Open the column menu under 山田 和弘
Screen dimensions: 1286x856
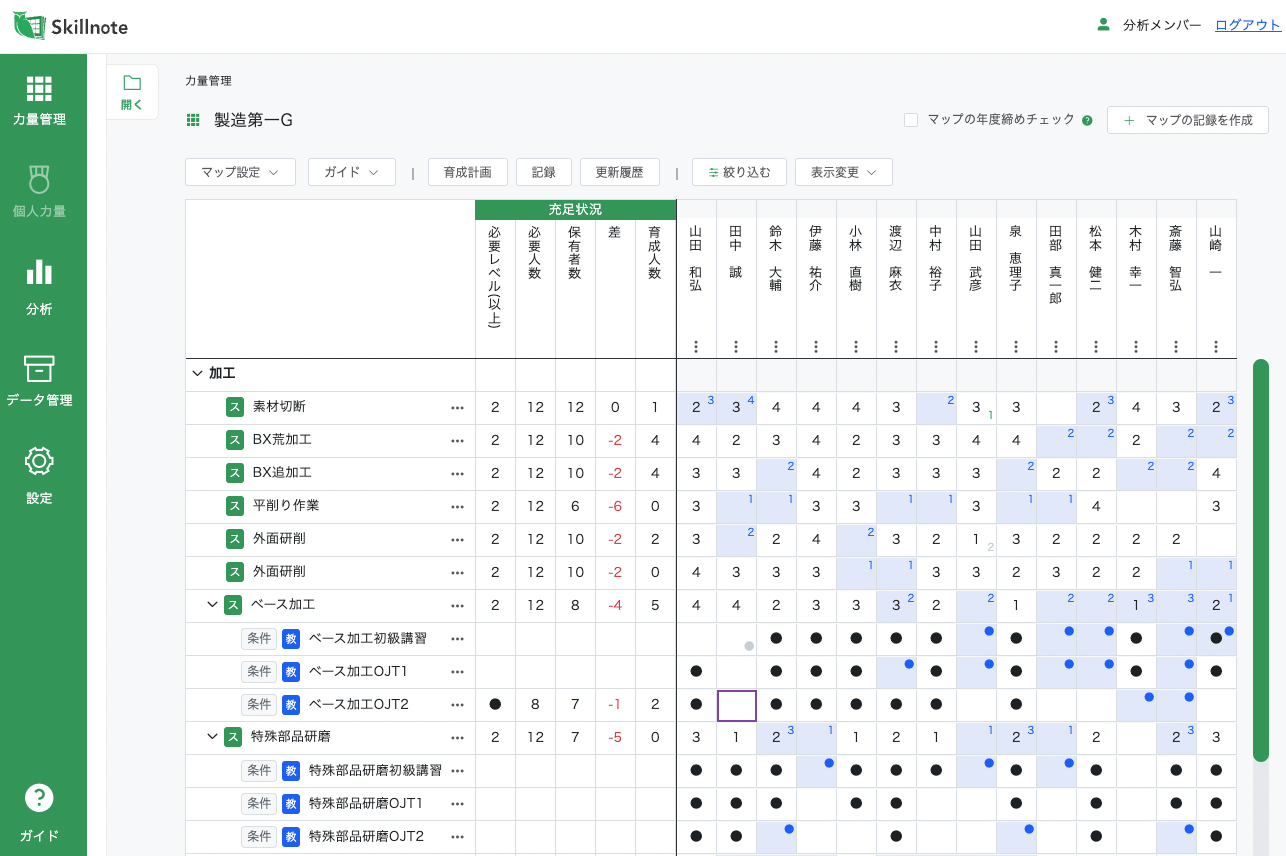click(696, 346)
